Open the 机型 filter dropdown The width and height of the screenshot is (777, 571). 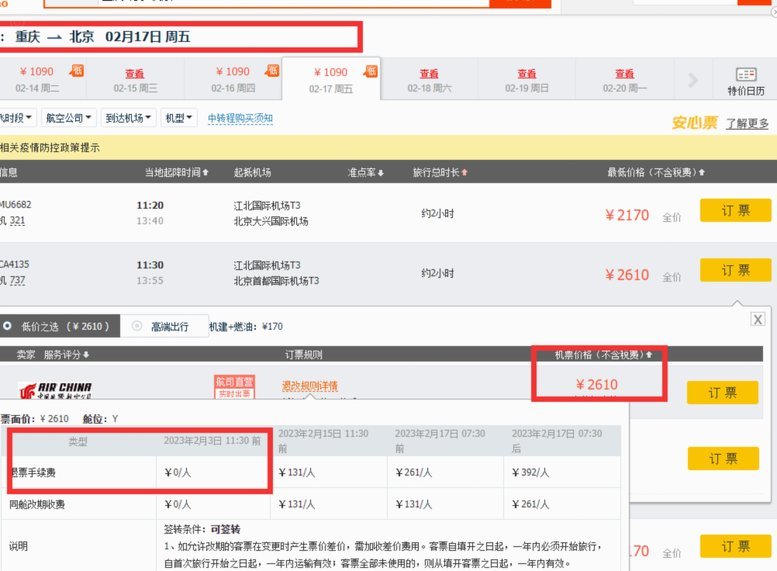(x=178, y=118)
